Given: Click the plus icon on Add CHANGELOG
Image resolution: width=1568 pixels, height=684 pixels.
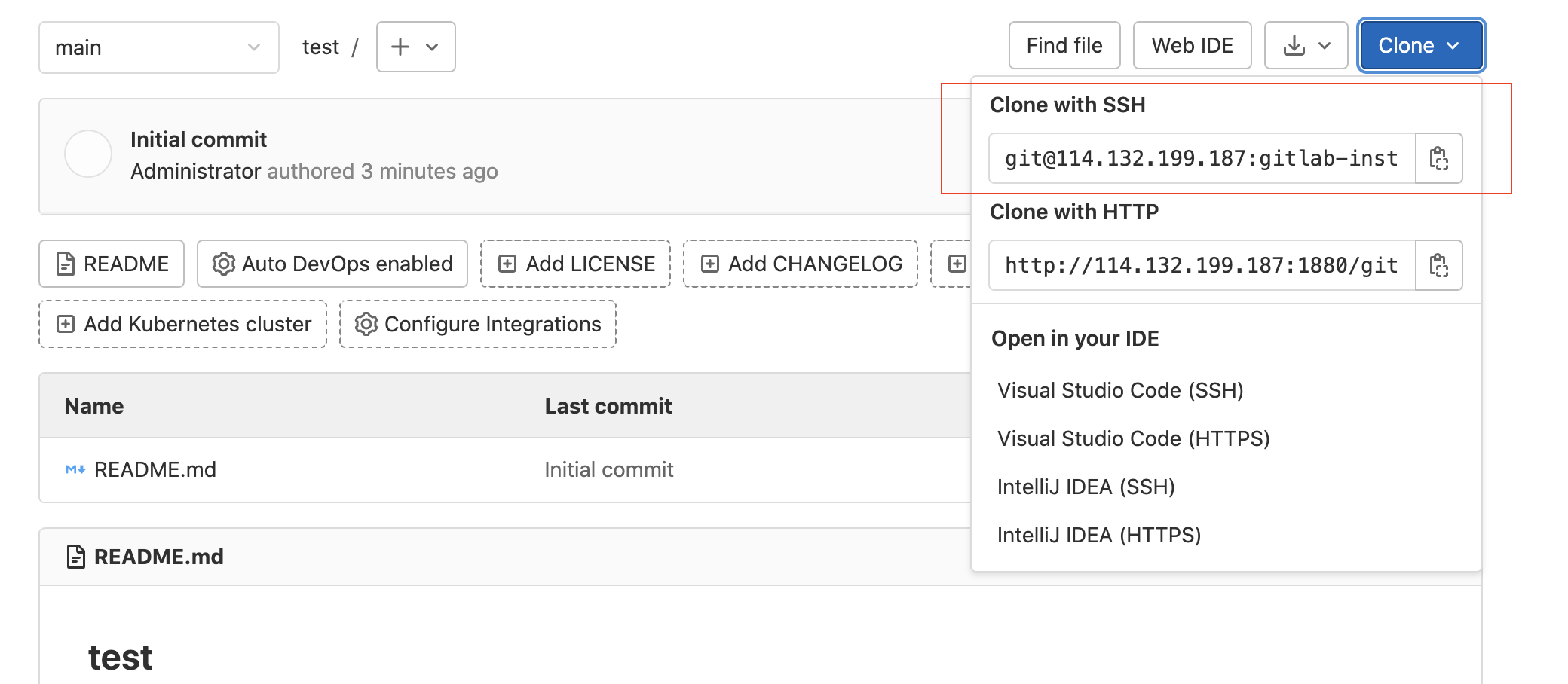Looking at the screenshot, I should point(709,264).
